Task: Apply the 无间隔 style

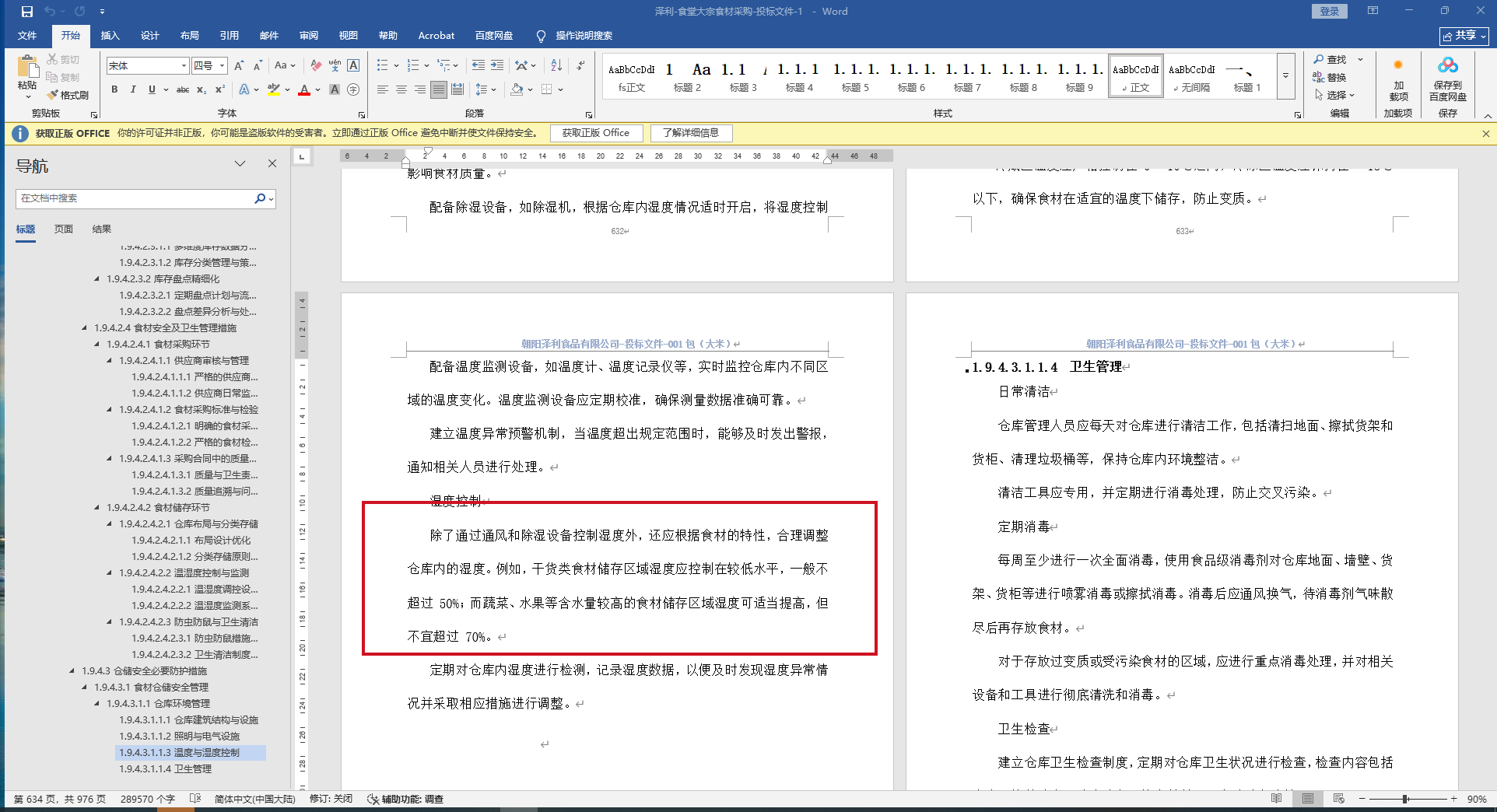Action: (1191, 76)
